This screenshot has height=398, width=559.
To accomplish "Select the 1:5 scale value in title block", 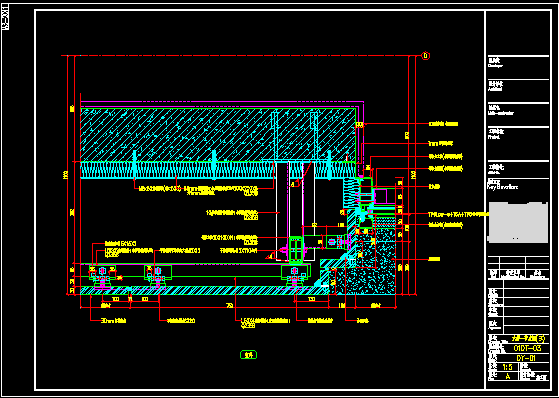I will (508, 367).
